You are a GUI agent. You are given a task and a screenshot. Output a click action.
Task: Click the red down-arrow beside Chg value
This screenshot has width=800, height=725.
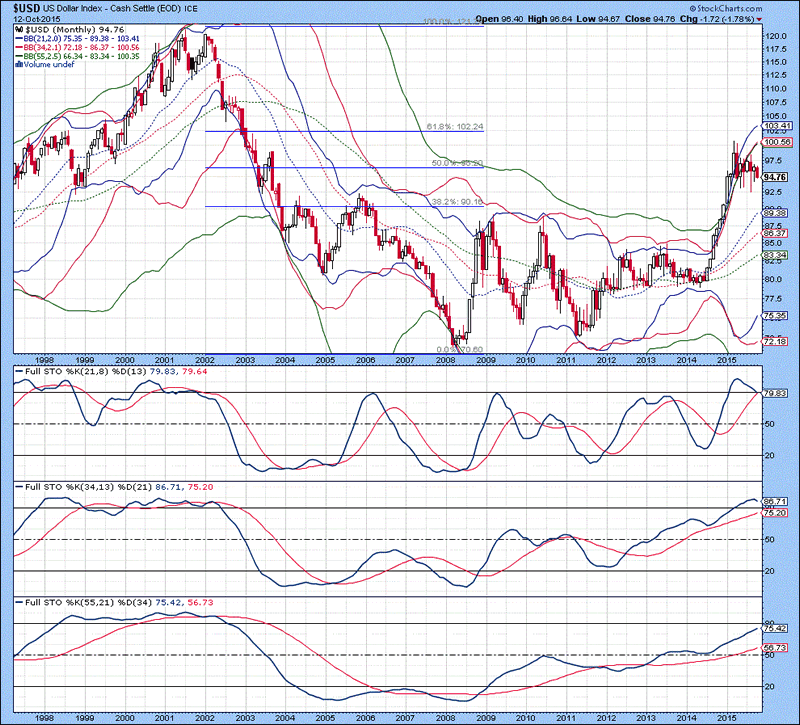(x=758, y=17)
